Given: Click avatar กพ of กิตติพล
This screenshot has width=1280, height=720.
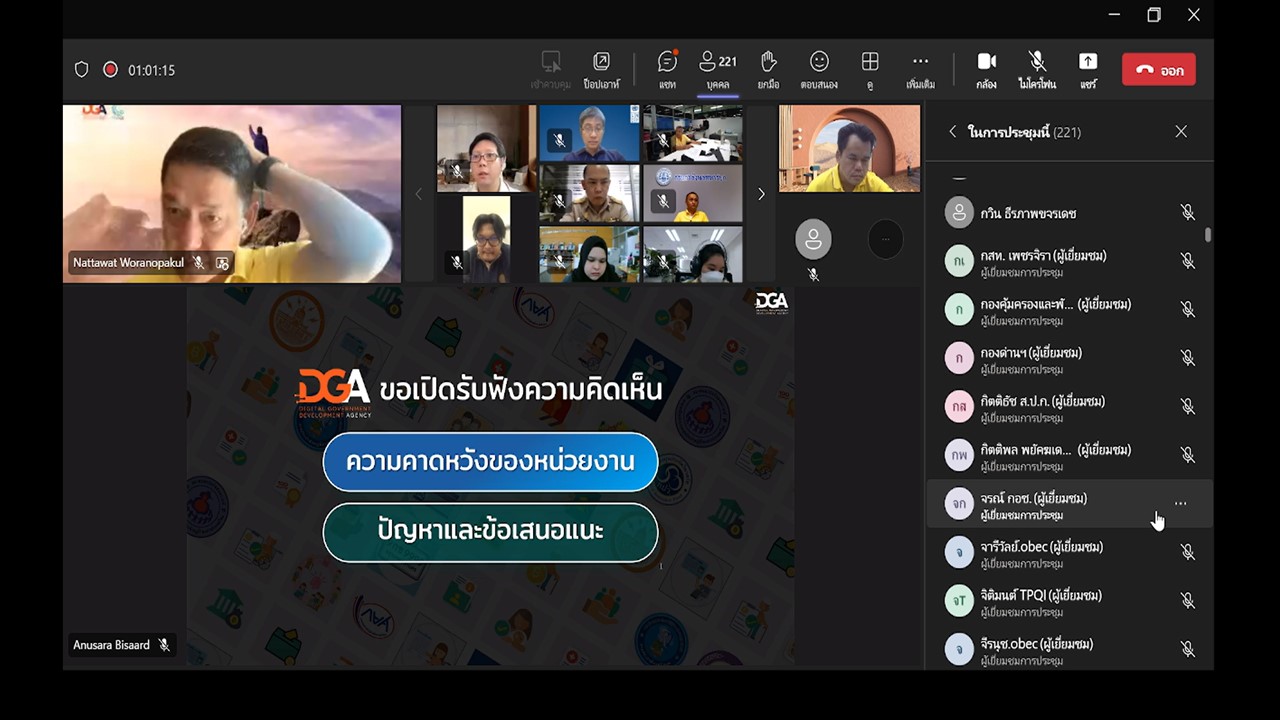Looking at the screenshot, I should coord(959,455).
